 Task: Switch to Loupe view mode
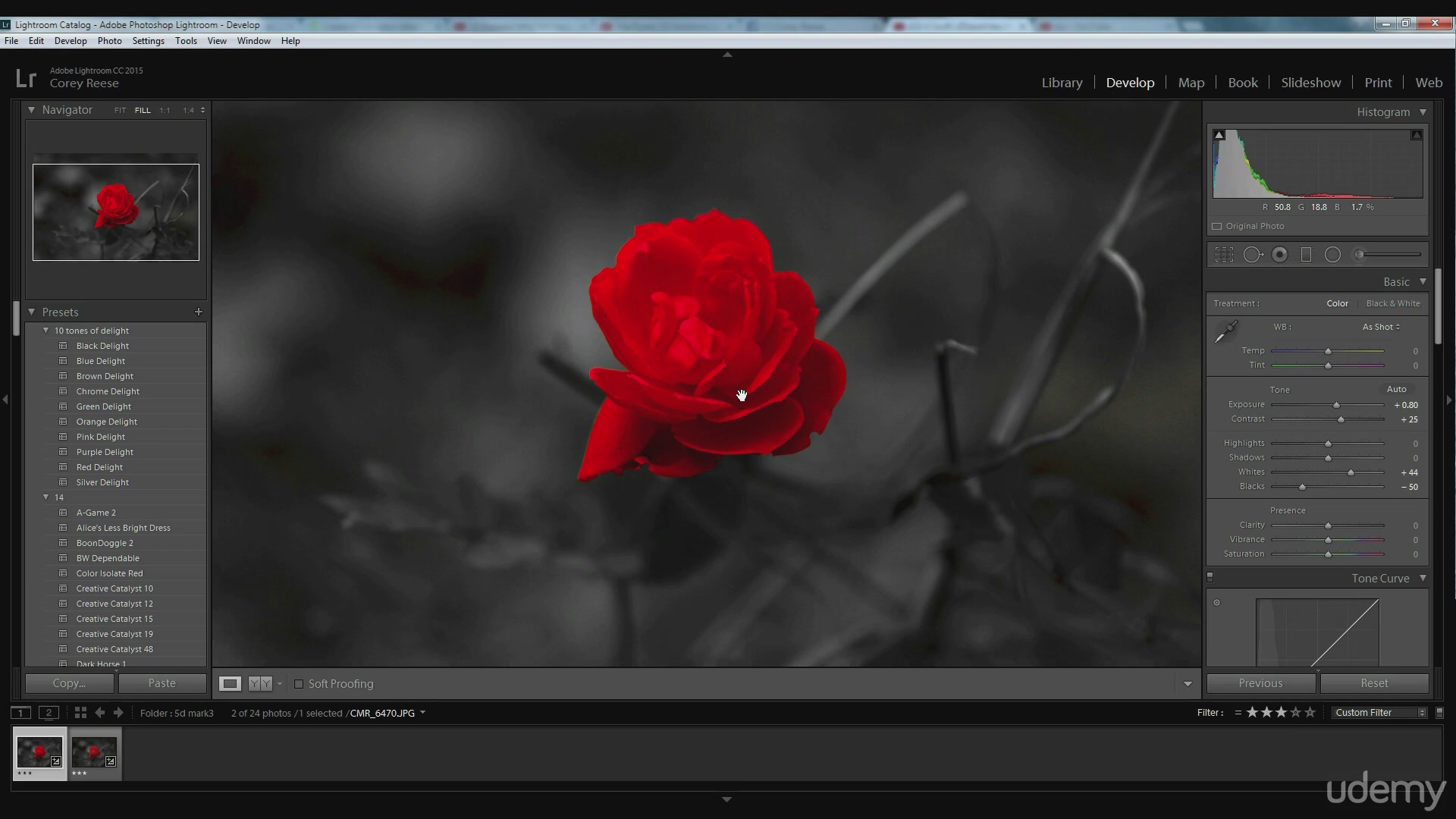(x=230, y=684)
